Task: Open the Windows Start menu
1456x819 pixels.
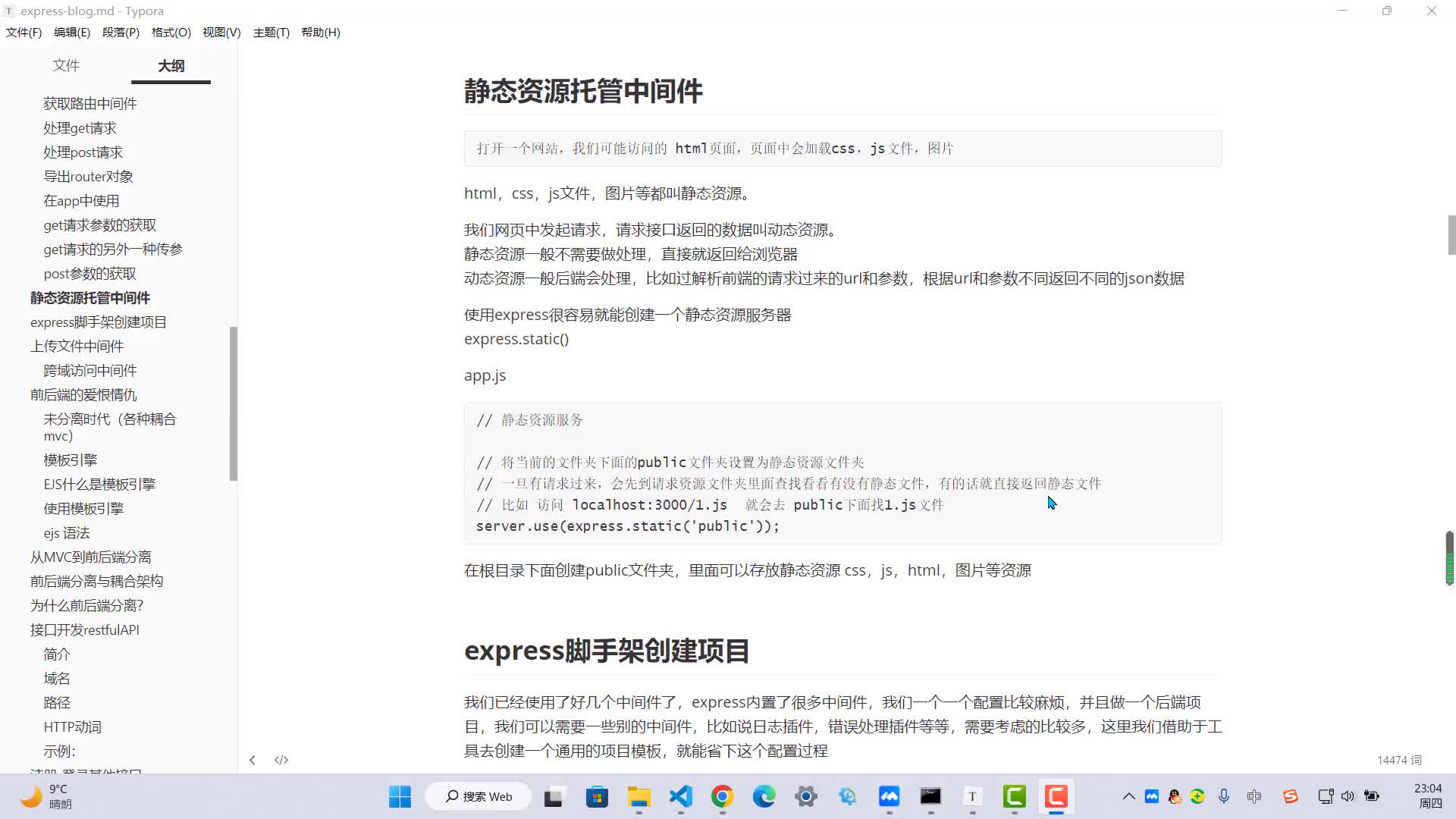Action: [x=400, y=796]
